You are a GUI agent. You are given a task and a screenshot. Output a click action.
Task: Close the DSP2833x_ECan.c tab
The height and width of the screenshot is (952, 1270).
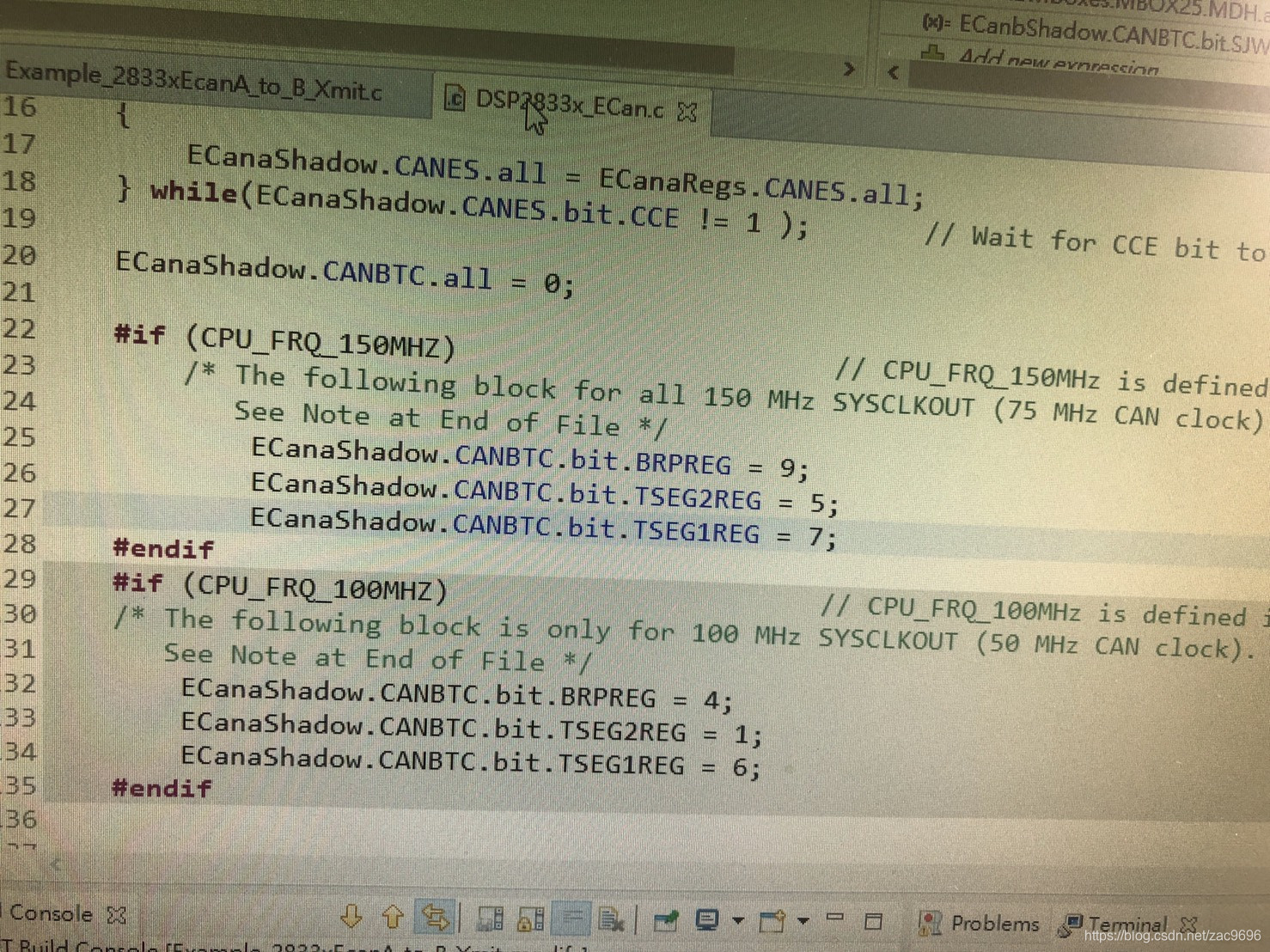[687, 112]
